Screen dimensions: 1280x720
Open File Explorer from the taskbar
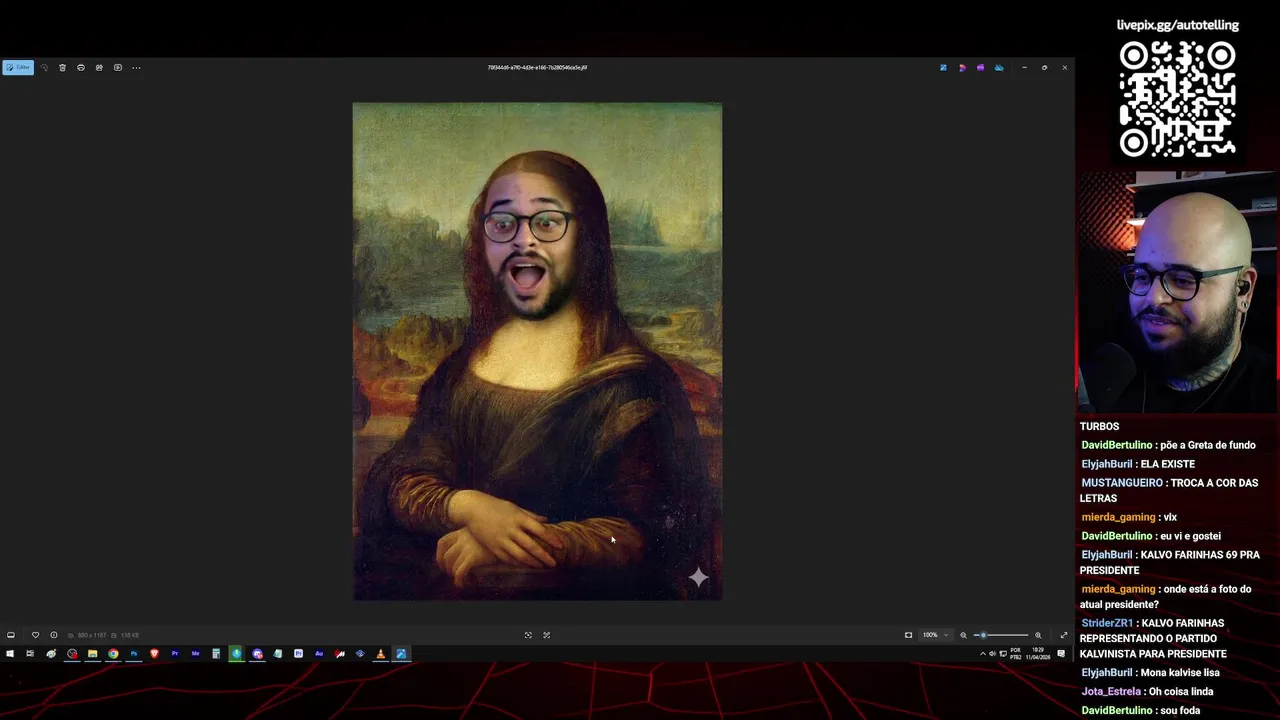point(92,654)
